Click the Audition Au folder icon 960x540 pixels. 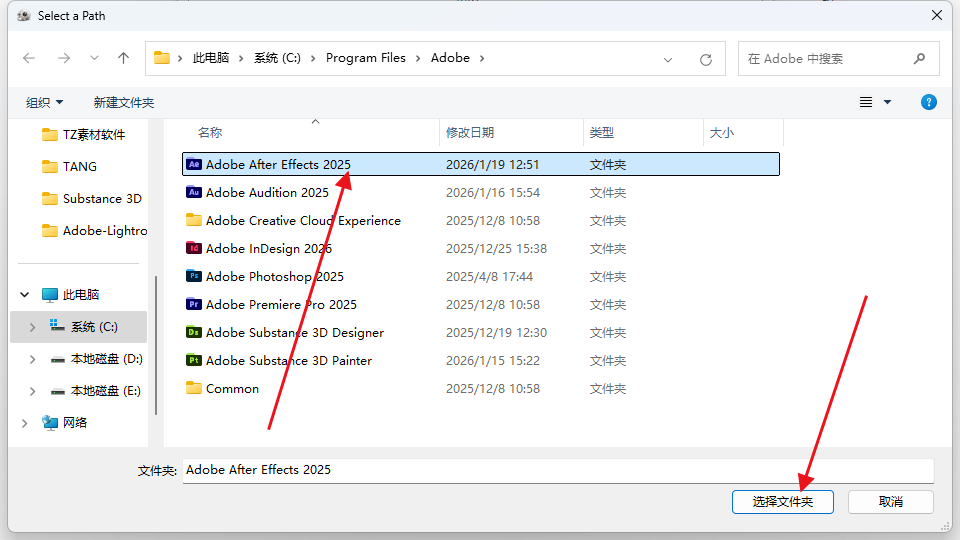point(194,192)
